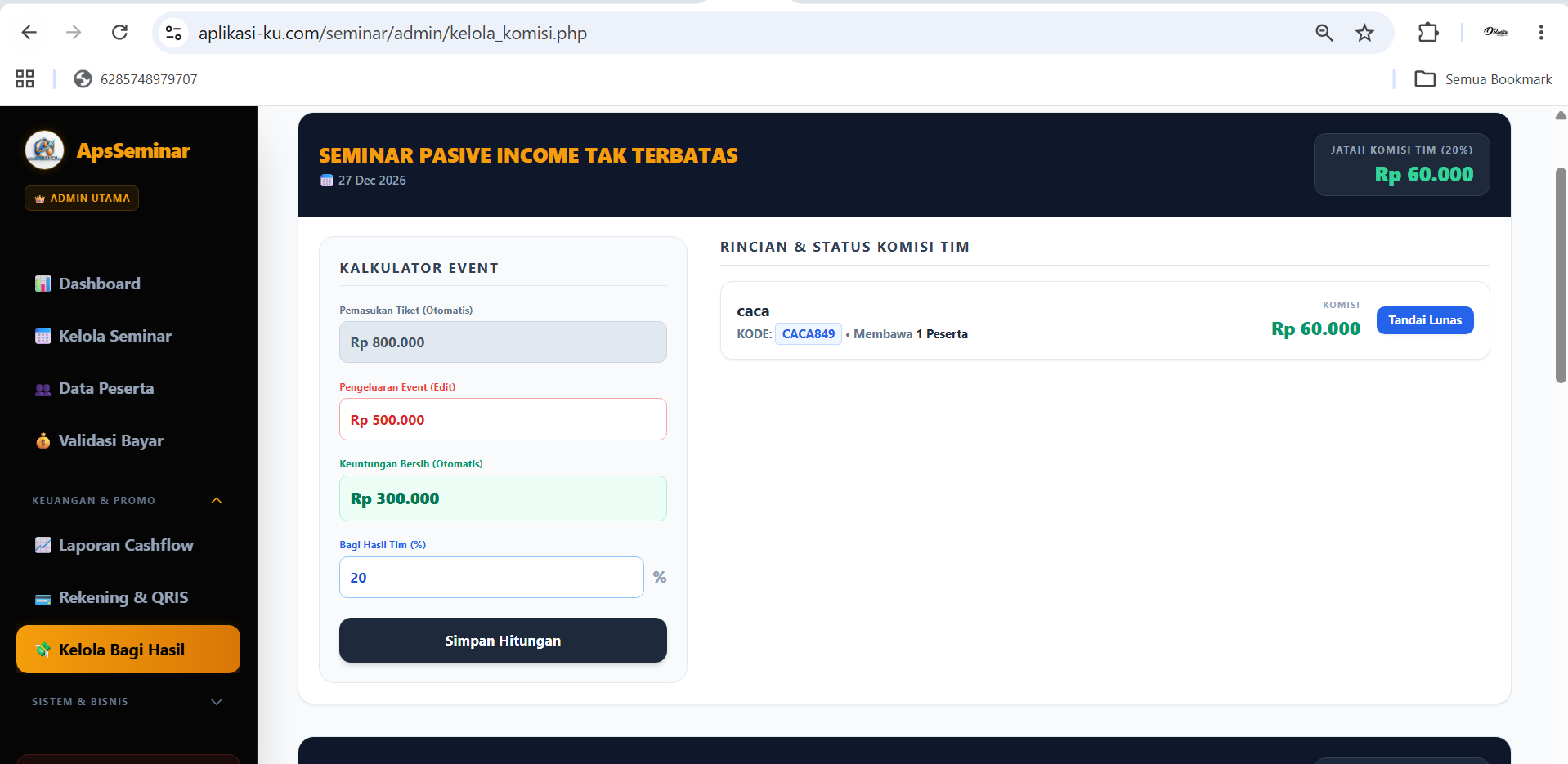The height and width of the screenshot is (764, 1568).
Task: Go back to the previous page
Action: coord(29,33)
